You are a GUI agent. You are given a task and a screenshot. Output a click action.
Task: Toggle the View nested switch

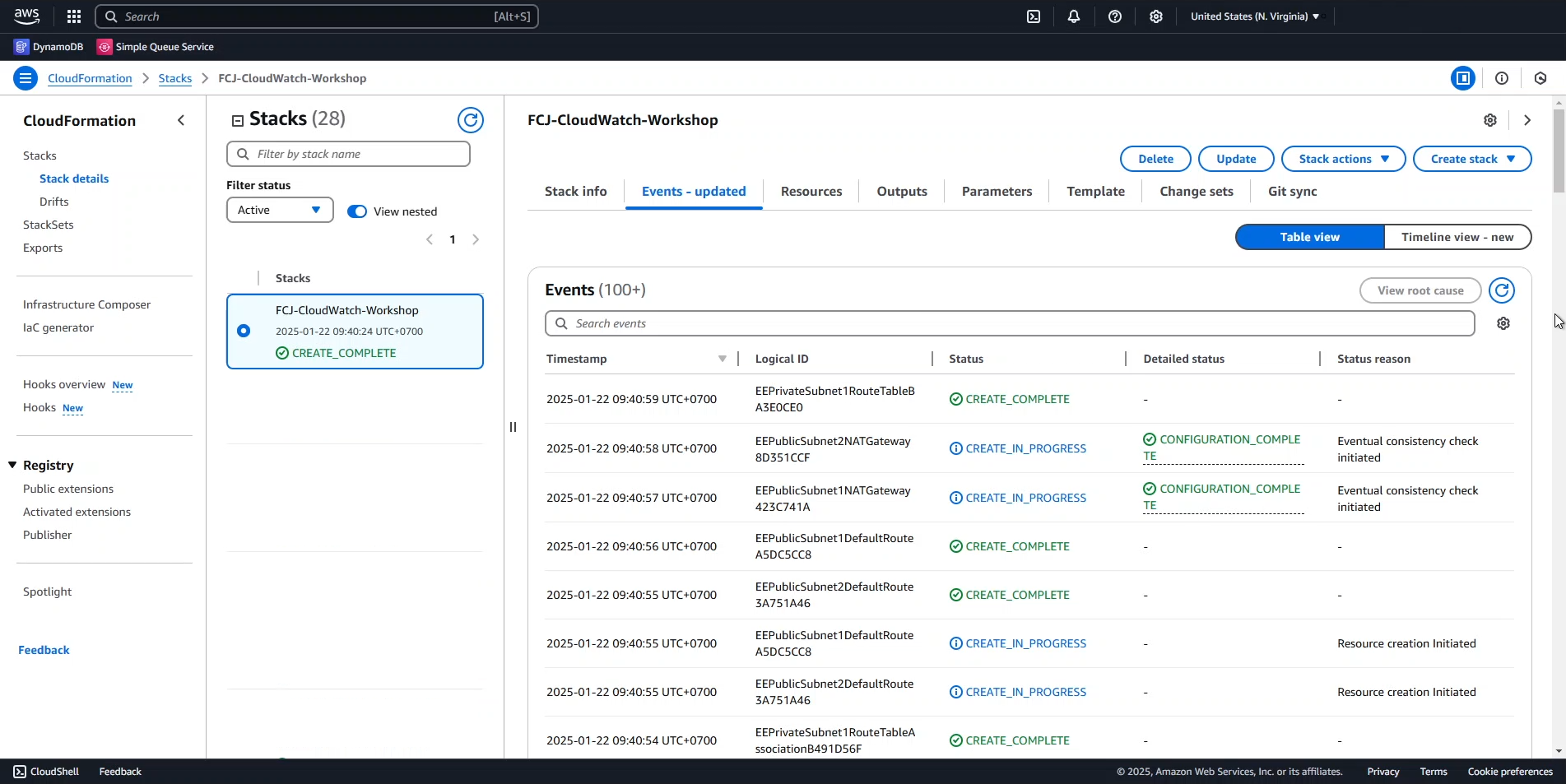point(357,211)
